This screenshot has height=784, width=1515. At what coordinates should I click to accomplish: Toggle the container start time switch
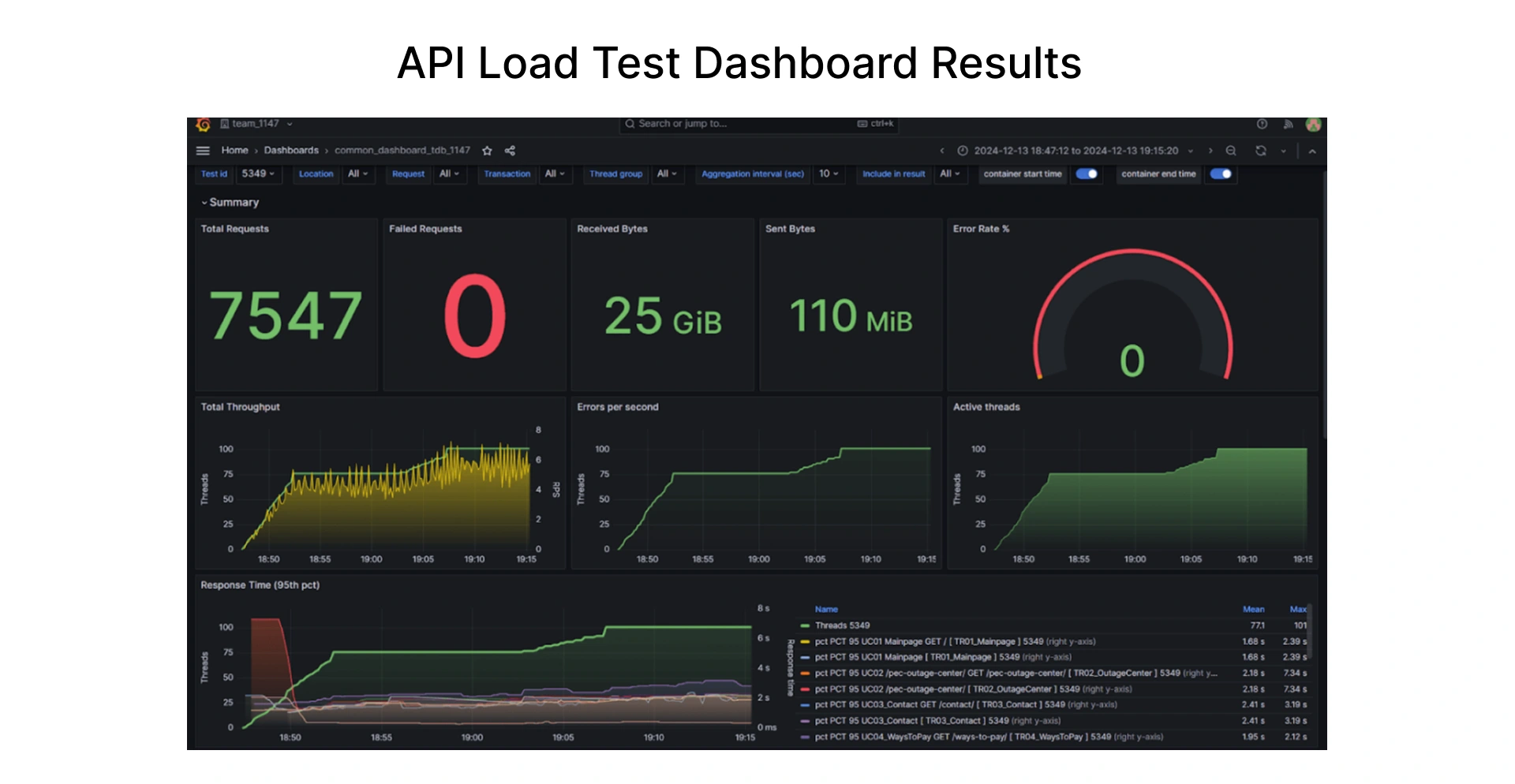(x=1087, y=174)
